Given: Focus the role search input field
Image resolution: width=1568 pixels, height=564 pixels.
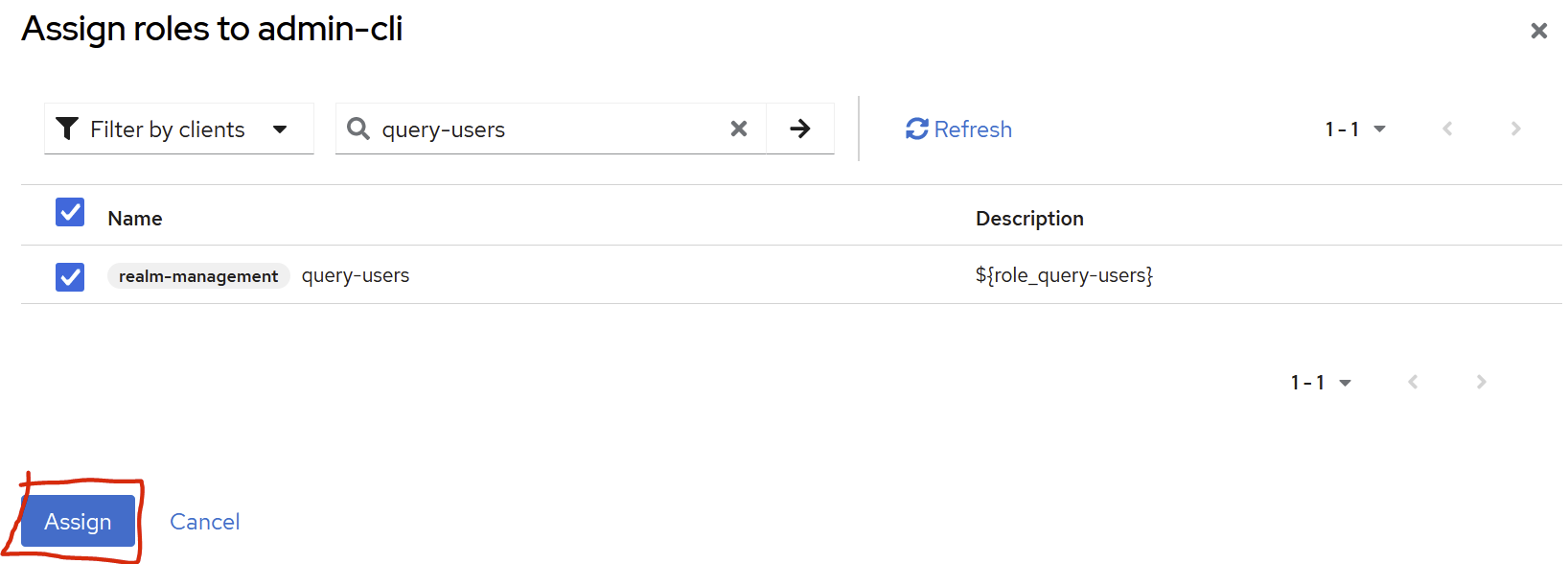Looking at the screenshot, I should [x=546, y=129].
